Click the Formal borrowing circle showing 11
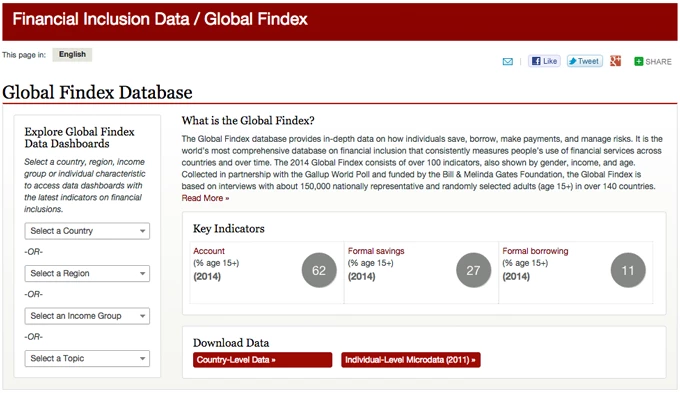 pyautogui.click(x=628, y=270)
